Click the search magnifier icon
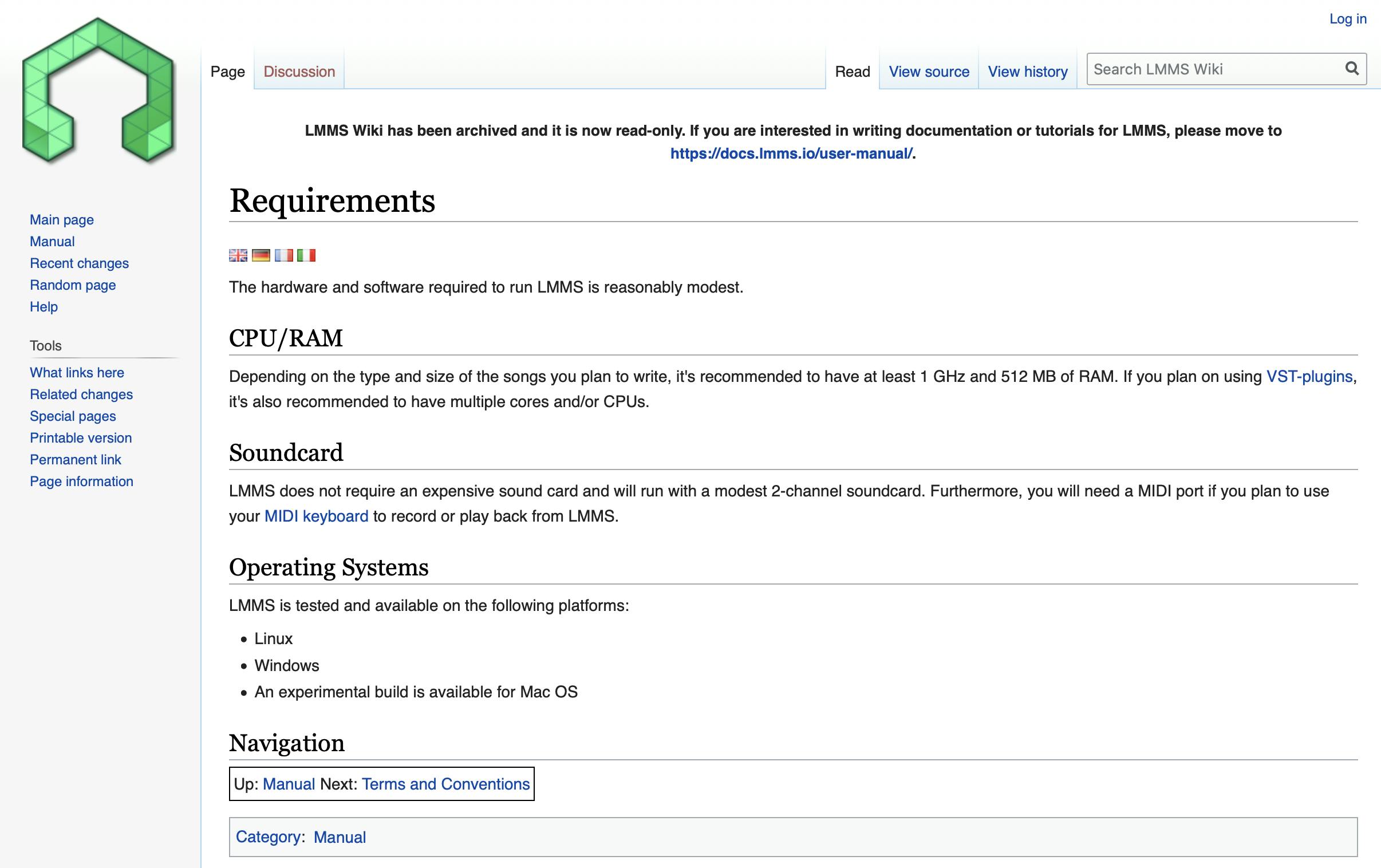The image size is (1381, 868). pyautogui.click(x=1352, y=69)
